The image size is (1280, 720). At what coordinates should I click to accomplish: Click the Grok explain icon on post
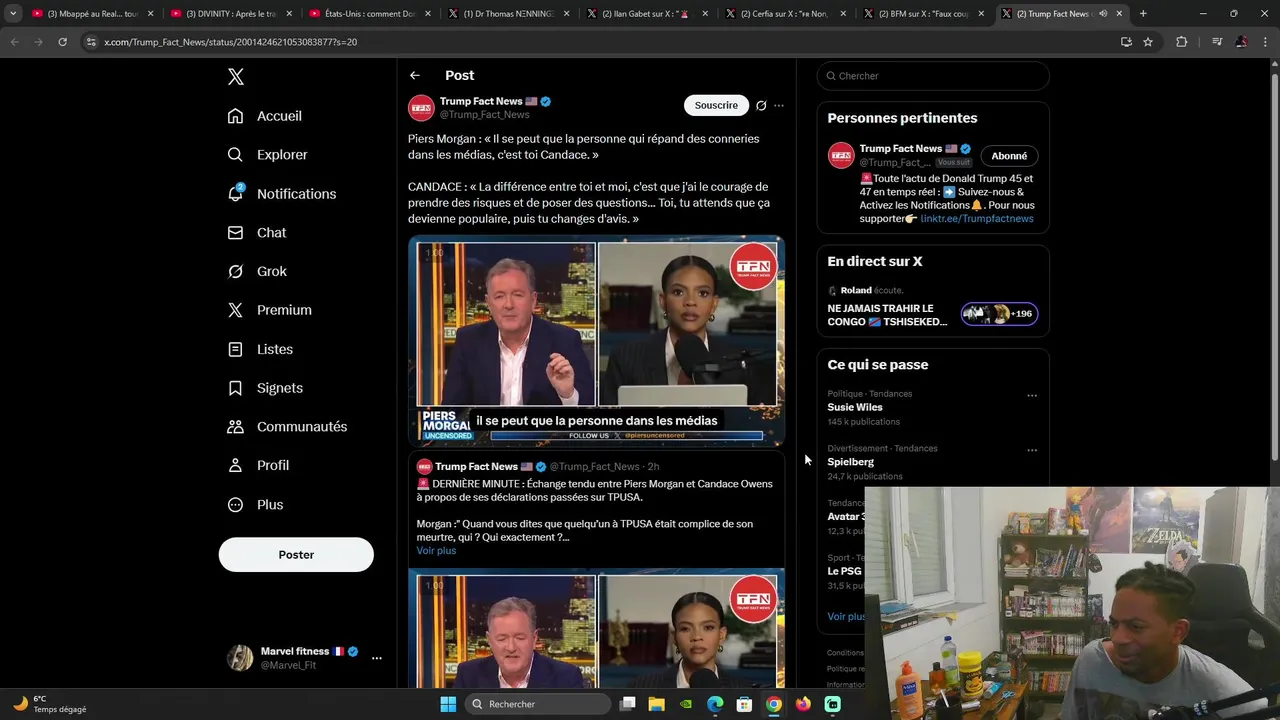[x=761, y=105]
